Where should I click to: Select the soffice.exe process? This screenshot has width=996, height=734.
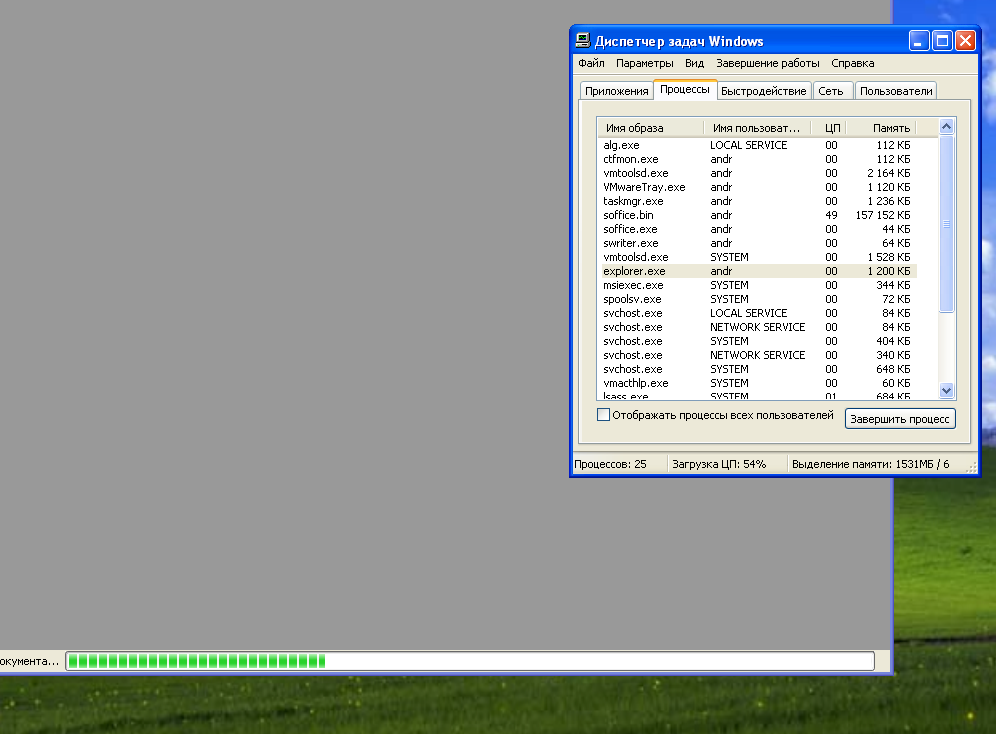click(x=758, y=229)
